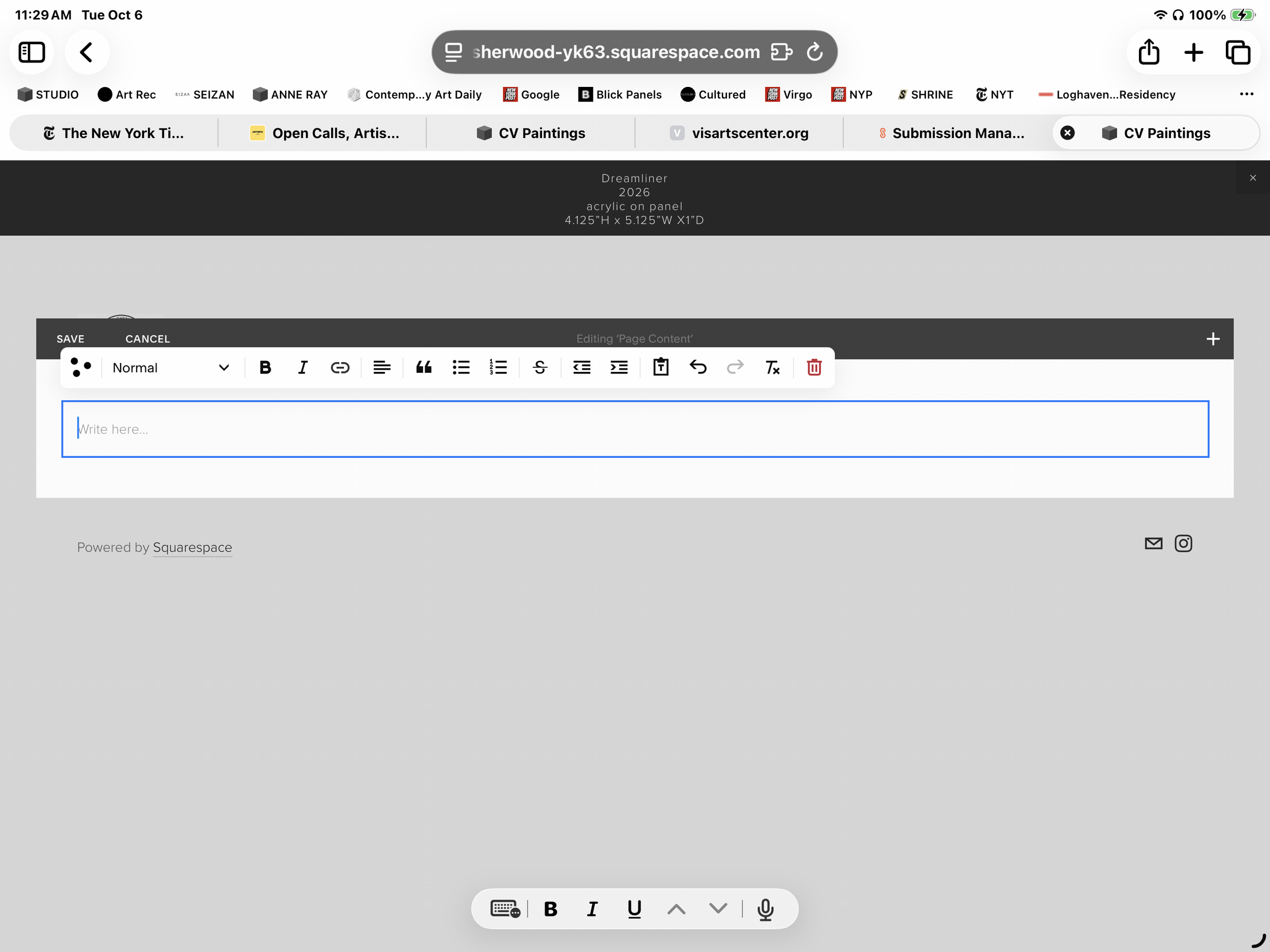Image resolution: width=1270 pixels, height=952 pixels.
Task: Open the Instagram icon in the footer
Action: click(1183, 543)
